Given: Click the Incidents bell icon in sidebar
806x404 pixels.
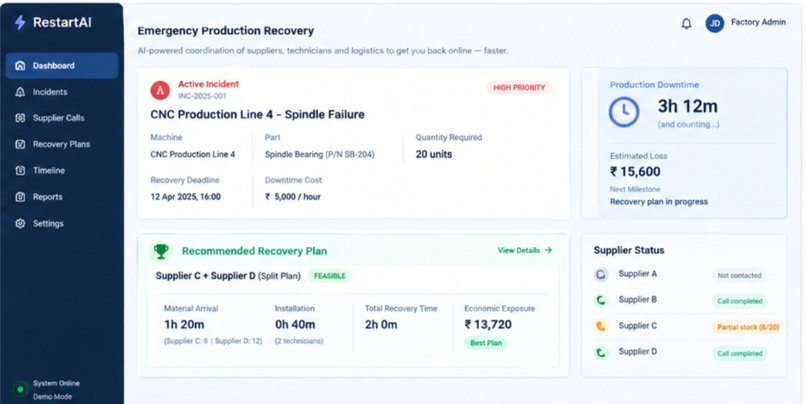Looking at the screenshot, I should click(20, 92).
